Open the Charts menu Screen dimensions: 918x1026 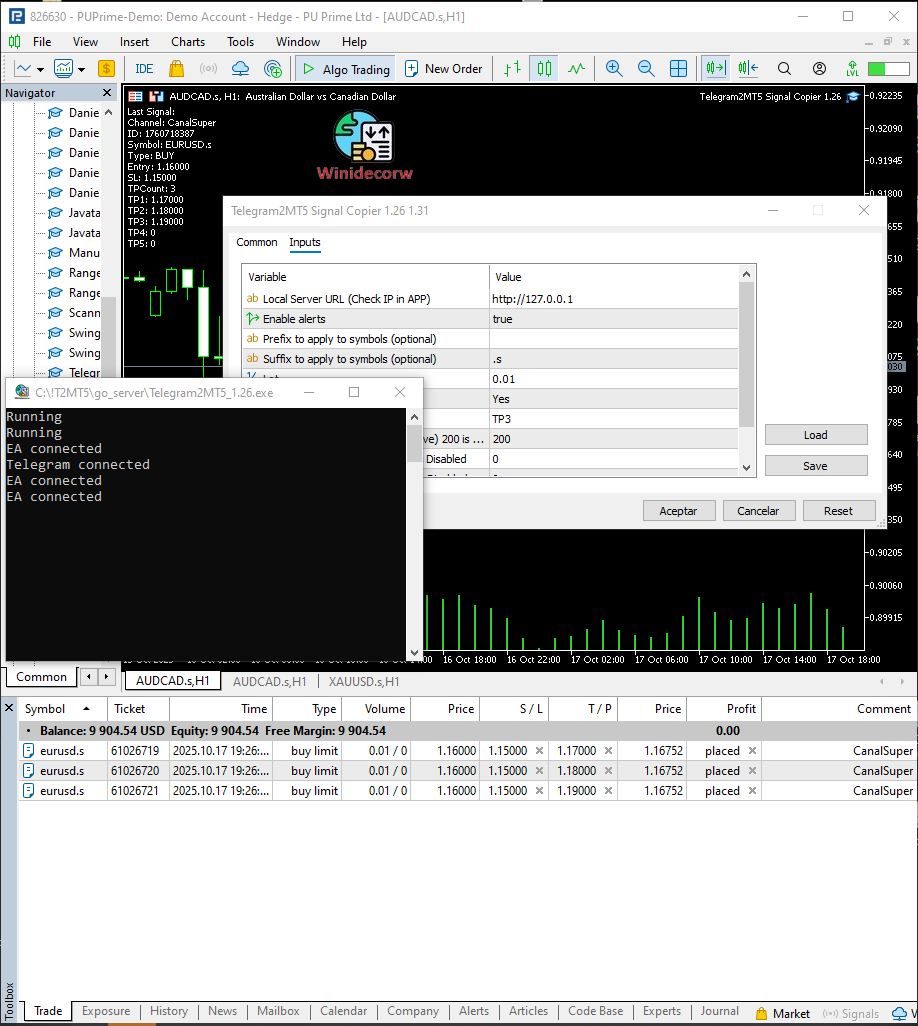(188, 42)
